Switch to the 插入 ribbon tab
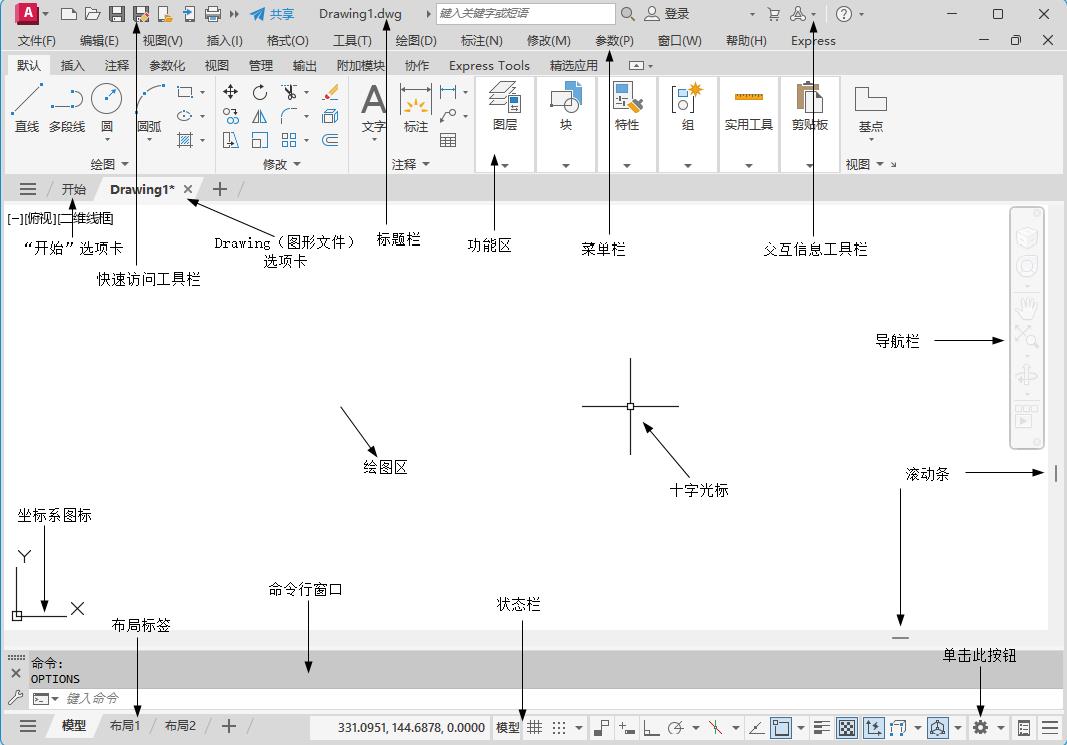Viewport: 1067px width, 745px height. click(73, 66)
